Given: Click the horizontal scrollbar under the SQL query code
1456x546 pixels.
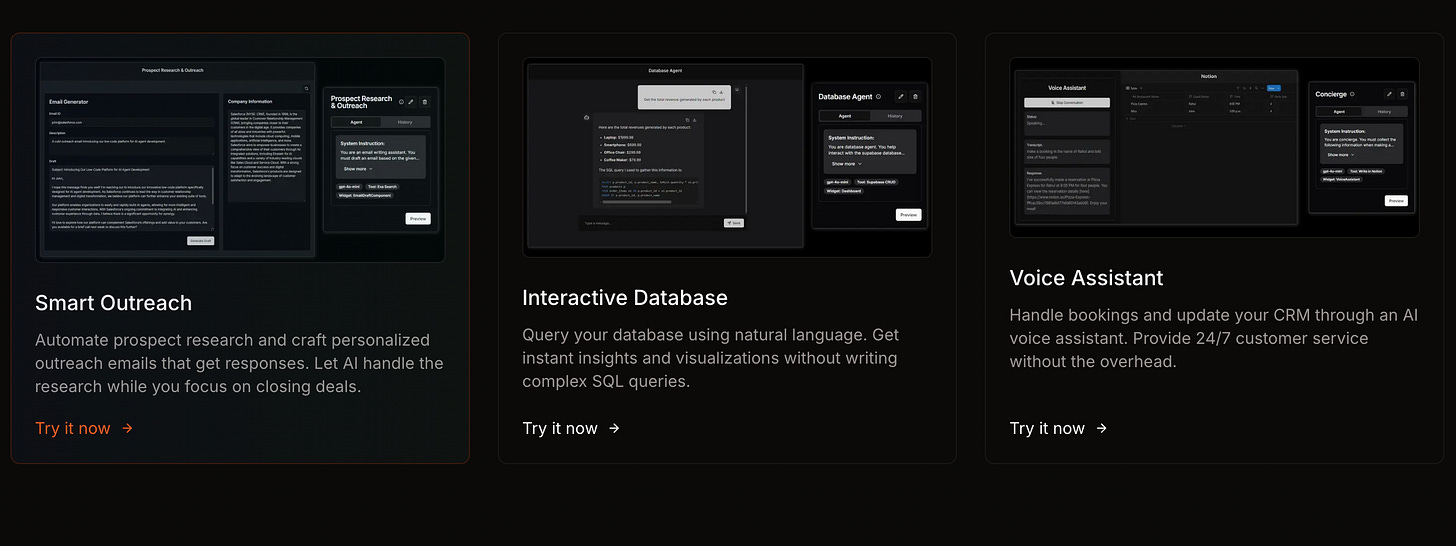Looking at the screenshot, I should pos(637,202).
